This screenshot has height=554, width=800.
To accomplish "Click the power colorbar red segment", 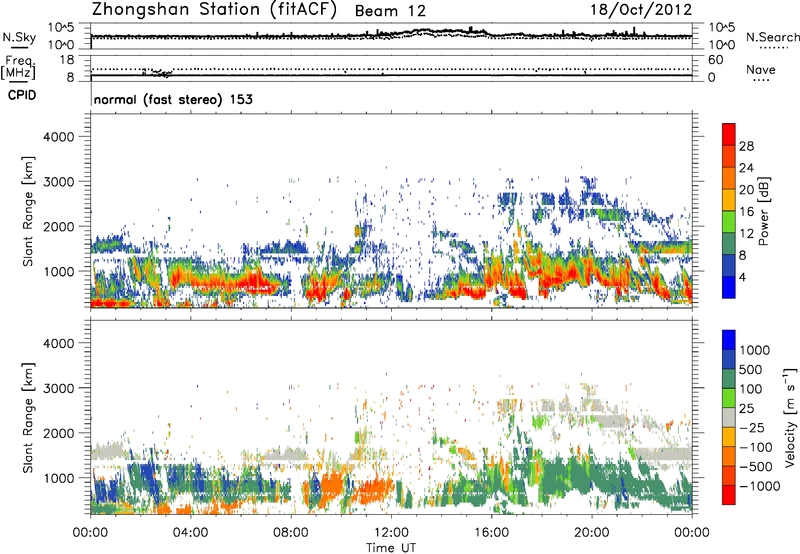I will pyautogui.click(x=729, y=135).
